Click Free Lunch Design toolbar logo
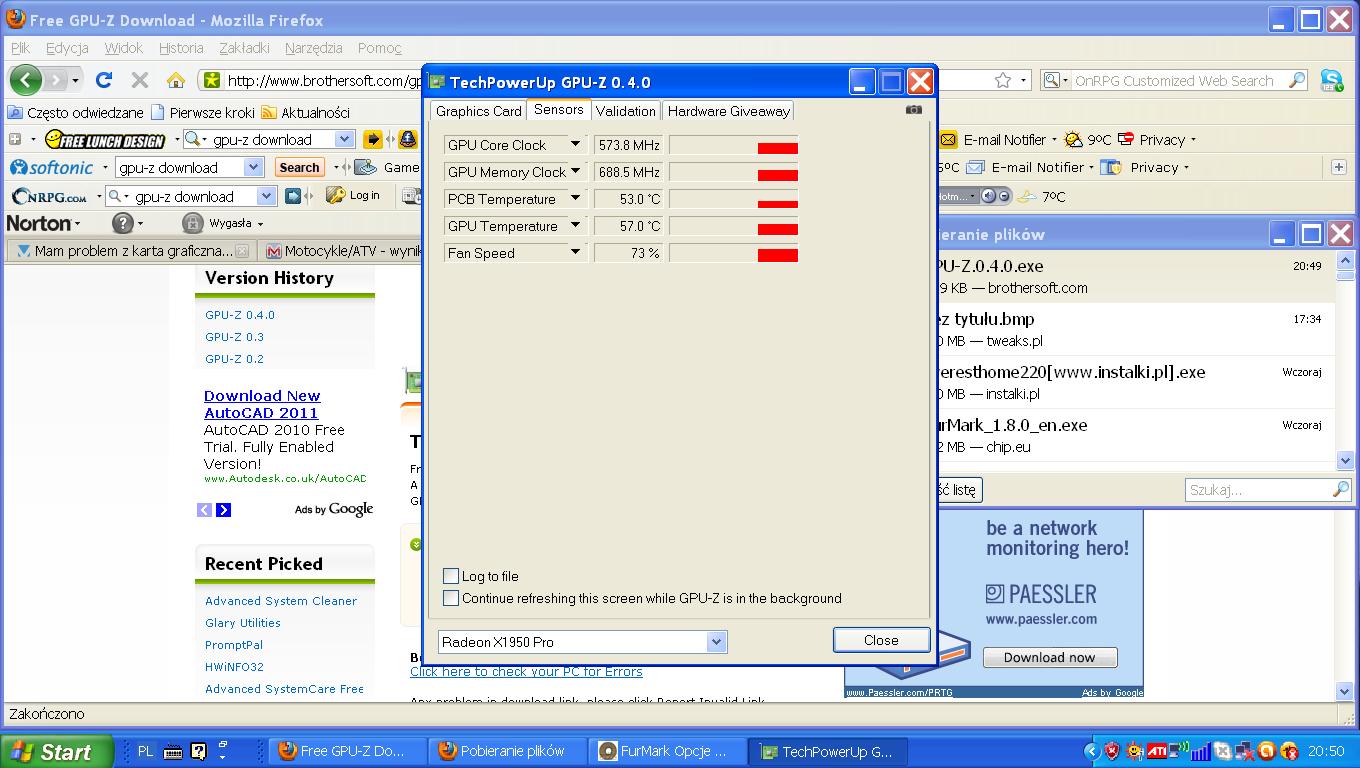The height and width of the screenshot is (768, 1360). coord(105,140)
